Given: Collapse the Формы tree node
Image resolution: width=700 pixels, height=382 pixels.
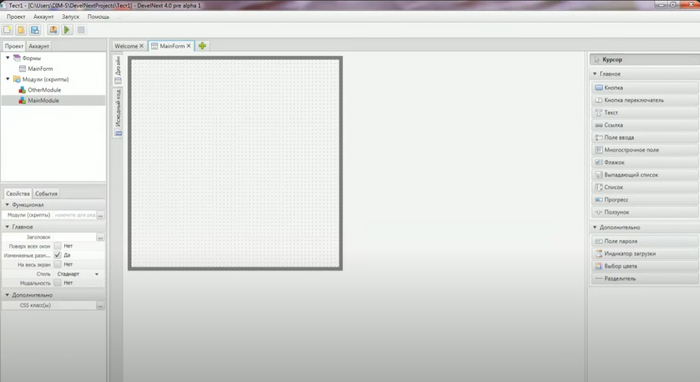Looking at the screenshot, I should coord(8,58).
